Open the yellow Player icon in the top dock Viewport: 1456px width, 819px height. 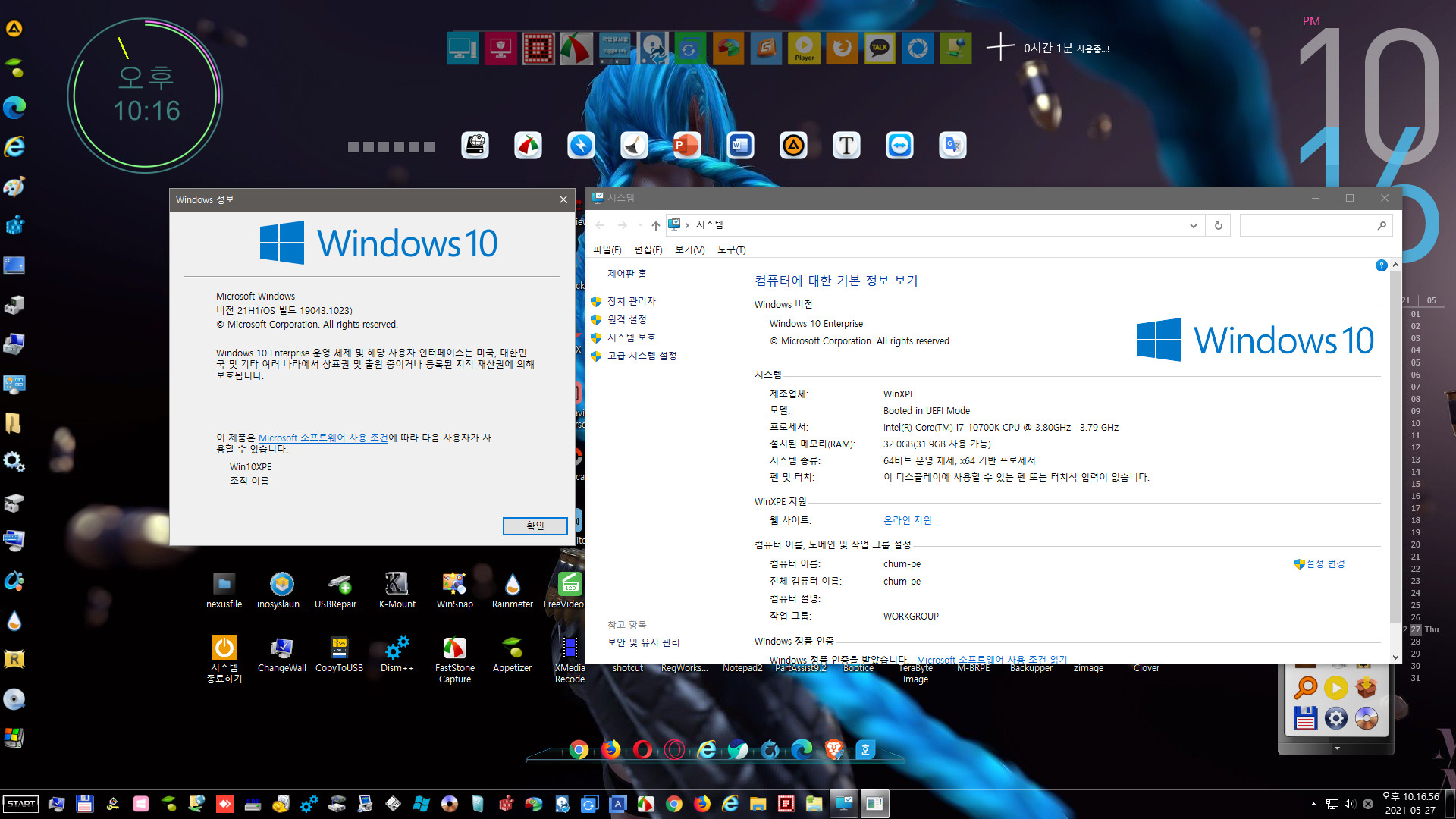click(804, 49)
